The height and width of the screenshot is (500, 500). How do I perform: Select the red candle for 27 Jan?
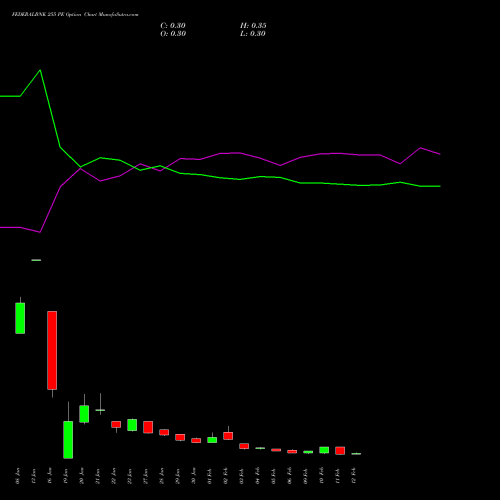click(148, 427)
